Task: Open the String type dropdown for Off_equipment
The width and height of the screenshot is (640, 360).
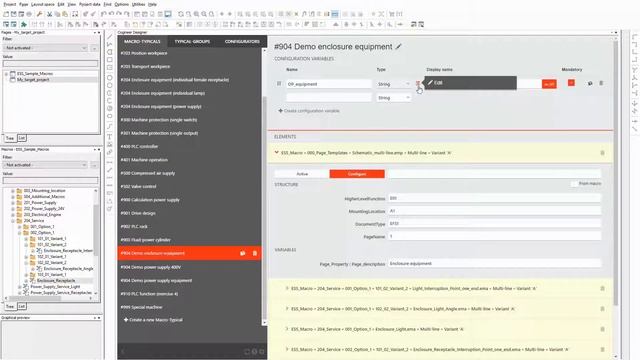Action: point(393,84)
